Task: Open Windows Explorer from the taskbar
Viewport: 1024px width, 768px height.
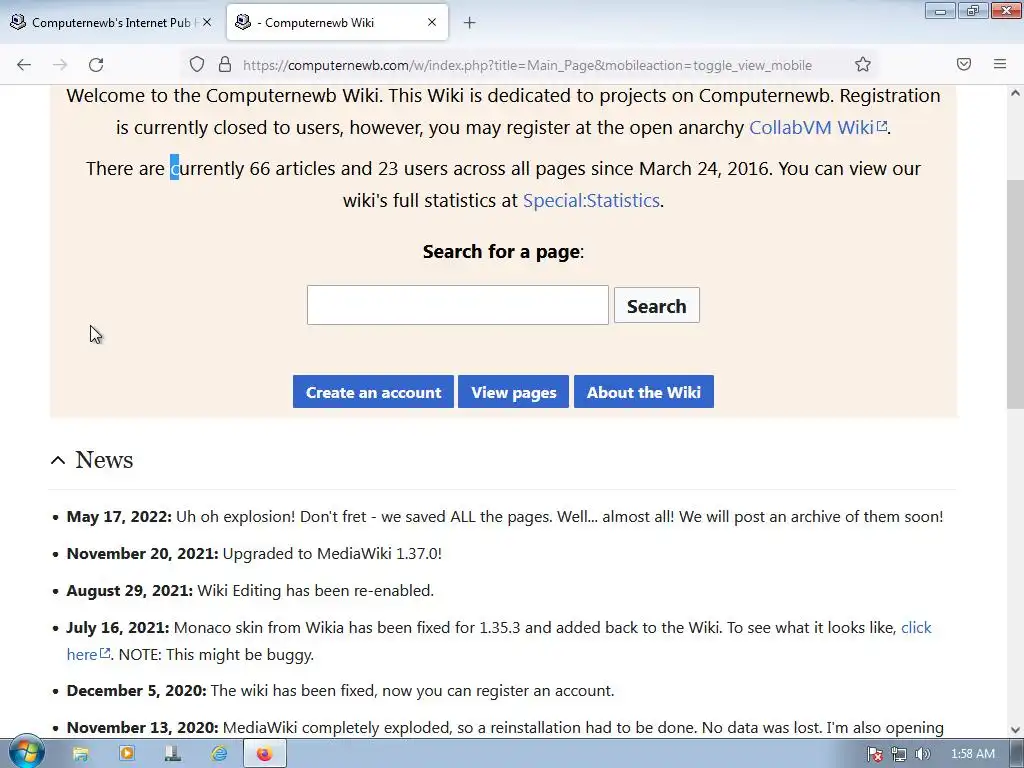Action: [80, 754]
